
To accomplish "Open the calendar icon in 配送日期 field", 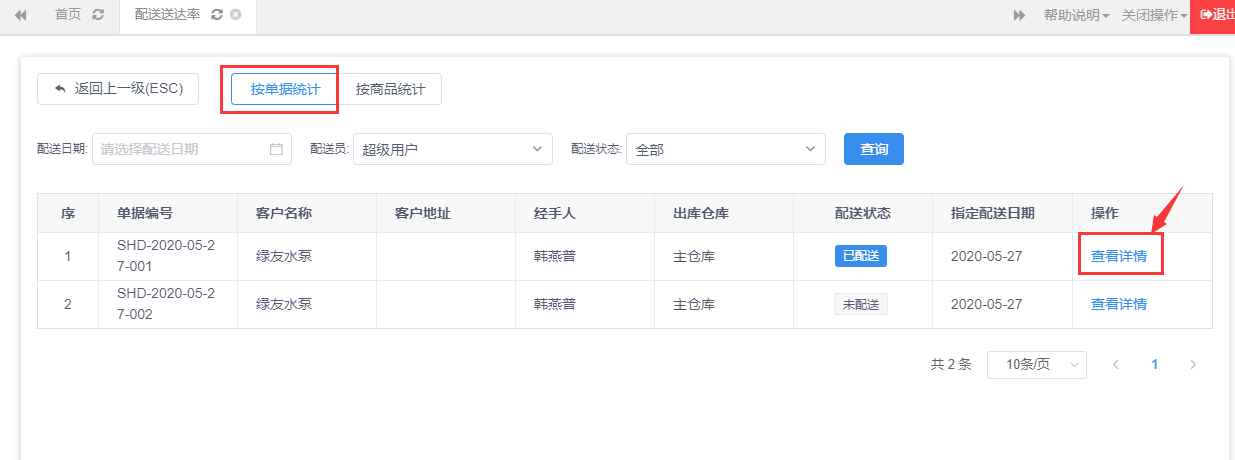I will pos(276,149).
